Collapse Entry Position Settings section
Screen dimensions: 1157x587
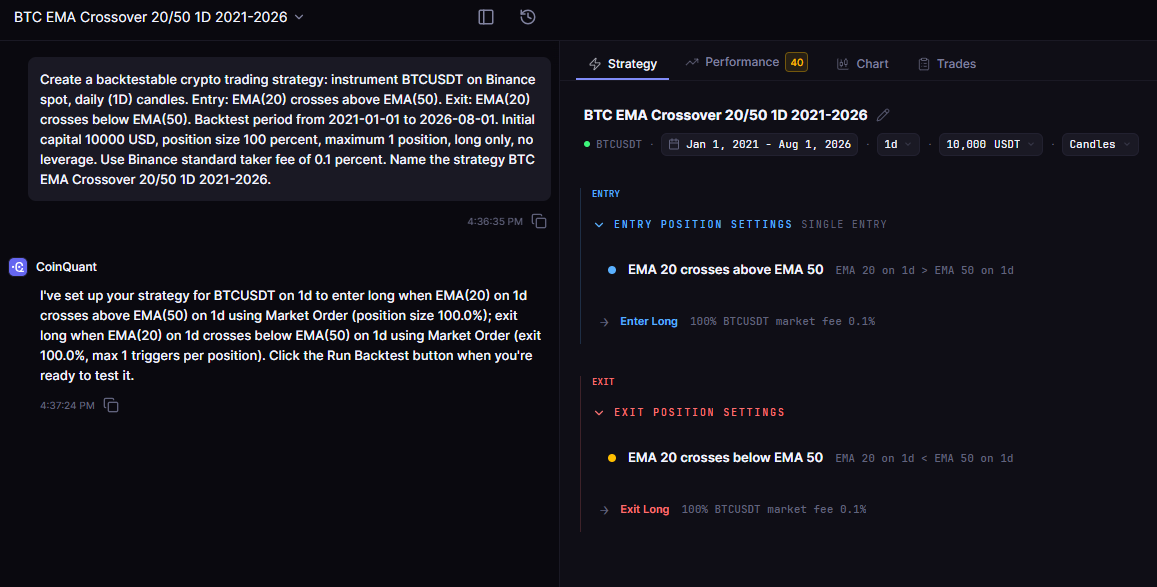pos(599,225)
